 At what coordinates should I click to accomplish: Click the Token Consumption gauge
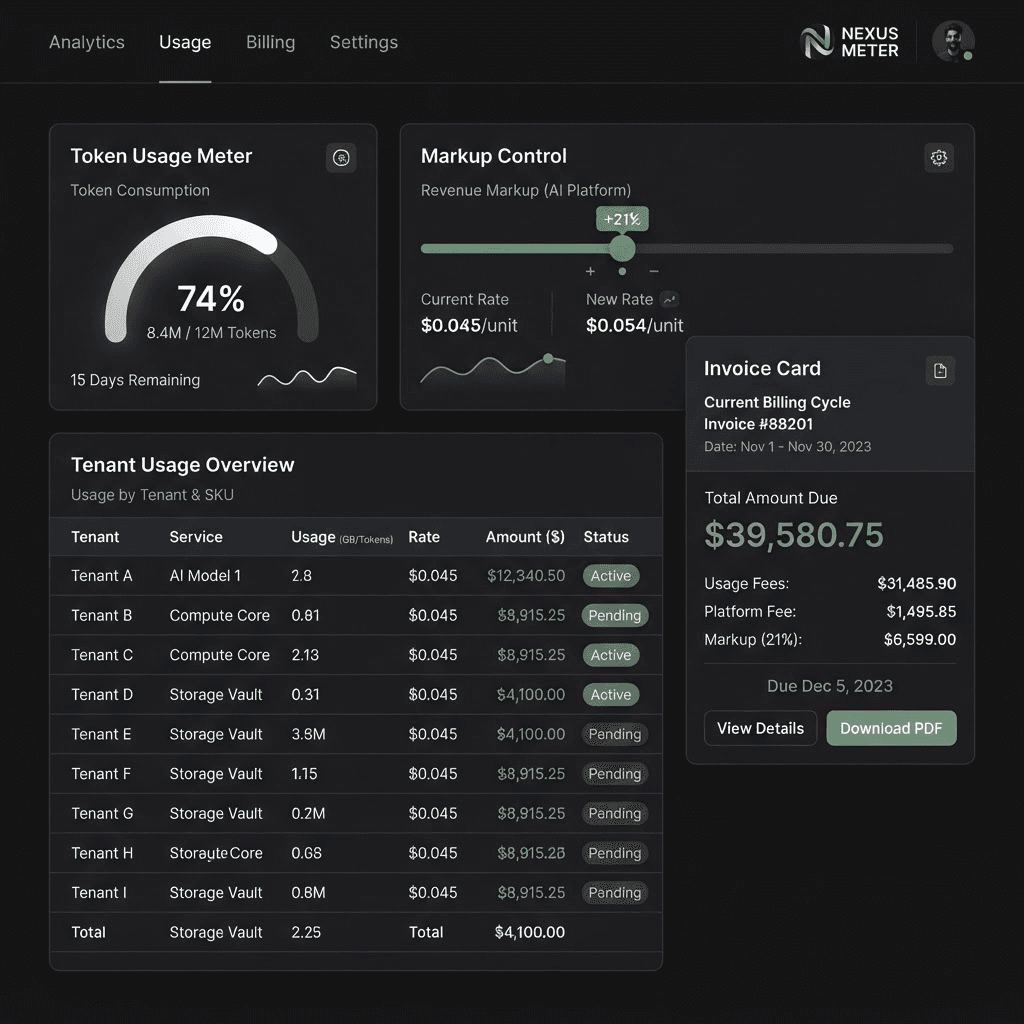pos(212,280)
